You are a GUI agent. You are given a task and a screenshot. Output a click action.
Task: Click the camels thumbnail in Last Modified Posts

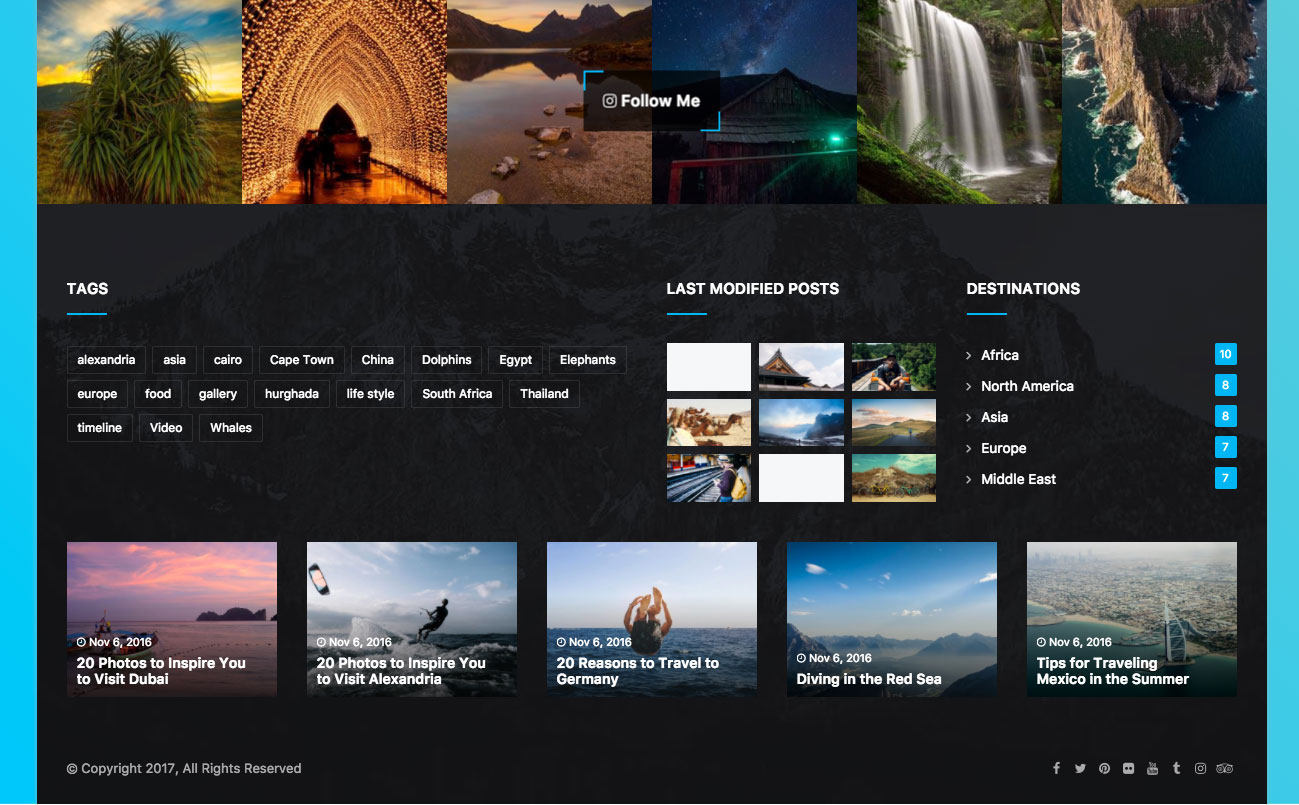tap(709, 422)
